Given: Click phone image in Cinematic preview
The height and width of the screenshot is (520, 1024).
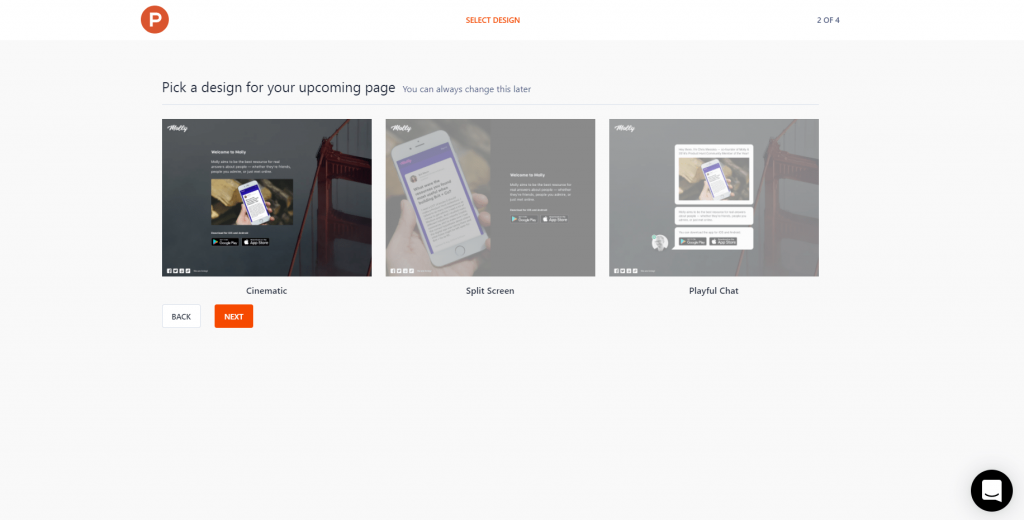Looking at the screenshot, I should pyautogui.click(x=251, y=202).
